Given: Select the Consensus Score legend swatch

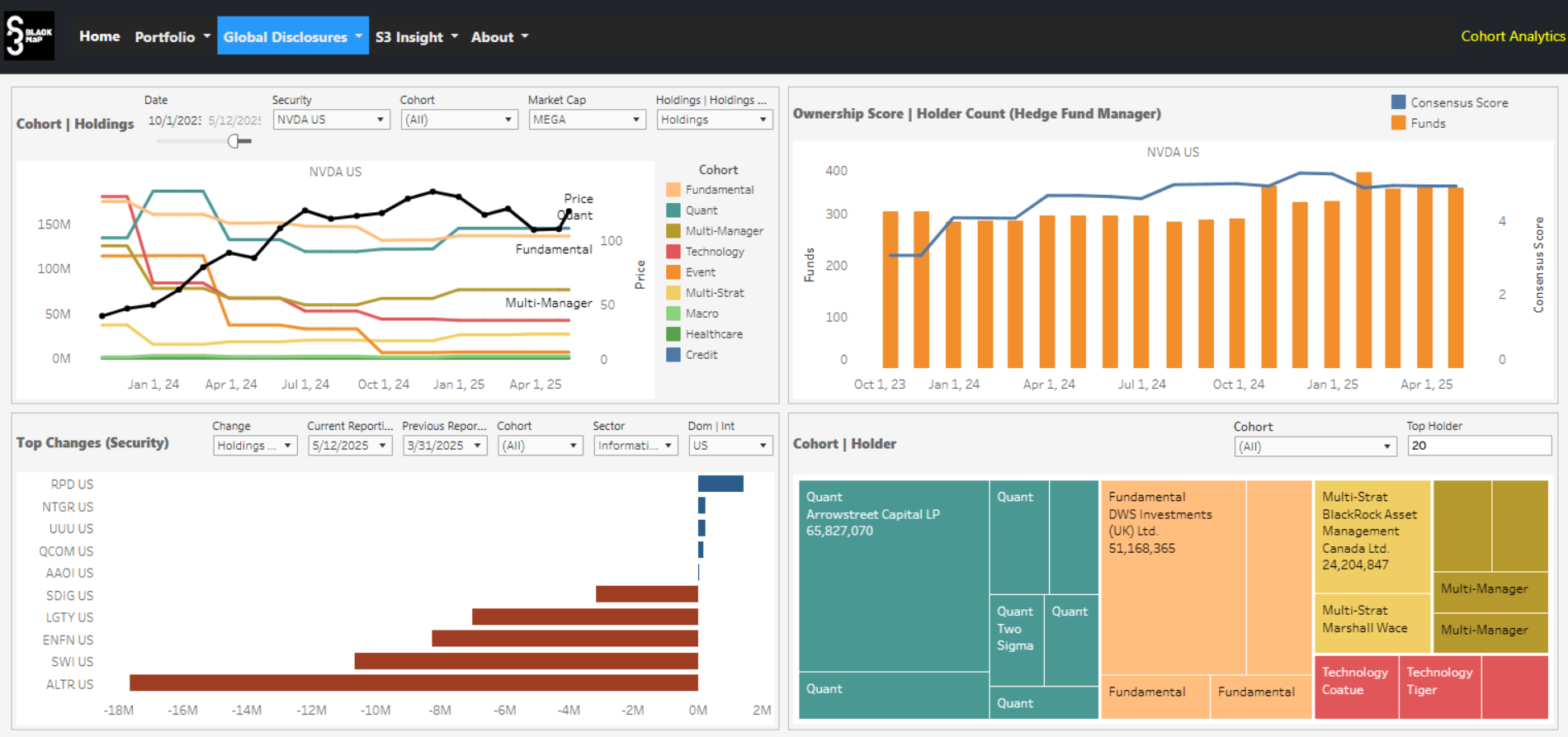Looking at the screenshot, I should click(x=1398, y=102).
